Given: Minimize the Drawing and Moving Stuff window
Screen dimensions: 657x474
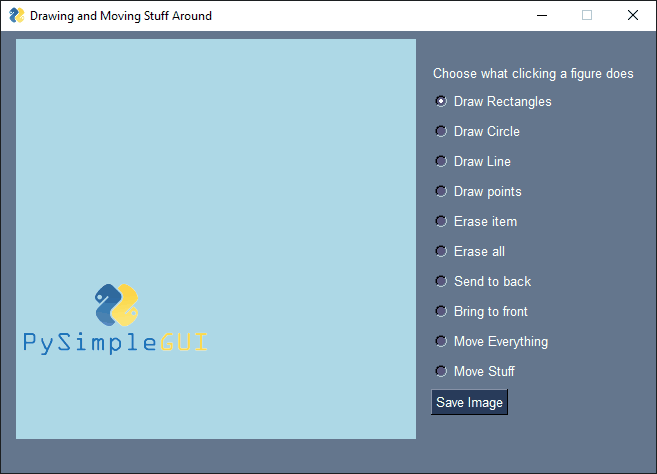Looking at the screenshot, I should coord(541,16).
